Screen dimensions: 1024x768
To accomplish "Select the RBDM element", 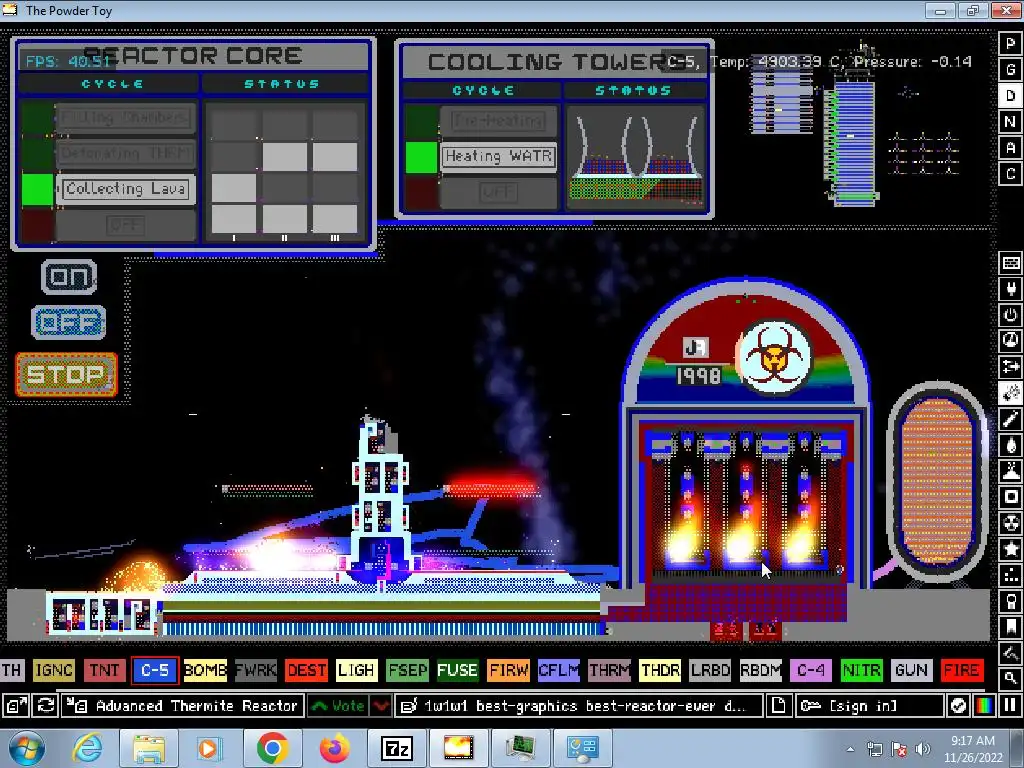I will pyautogui.click(x=761, y=671).
